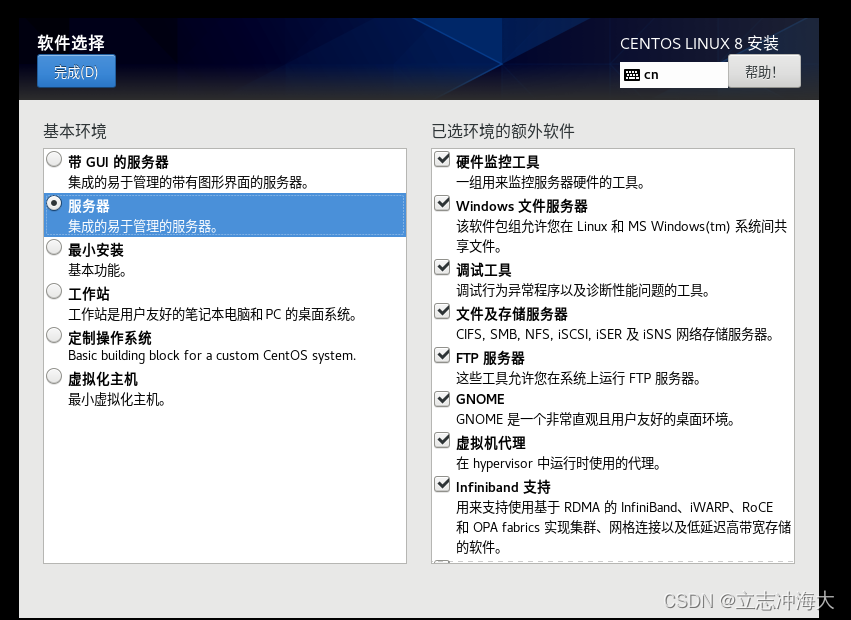Disable the FTP 服务器 checkbox

[442, 355]
